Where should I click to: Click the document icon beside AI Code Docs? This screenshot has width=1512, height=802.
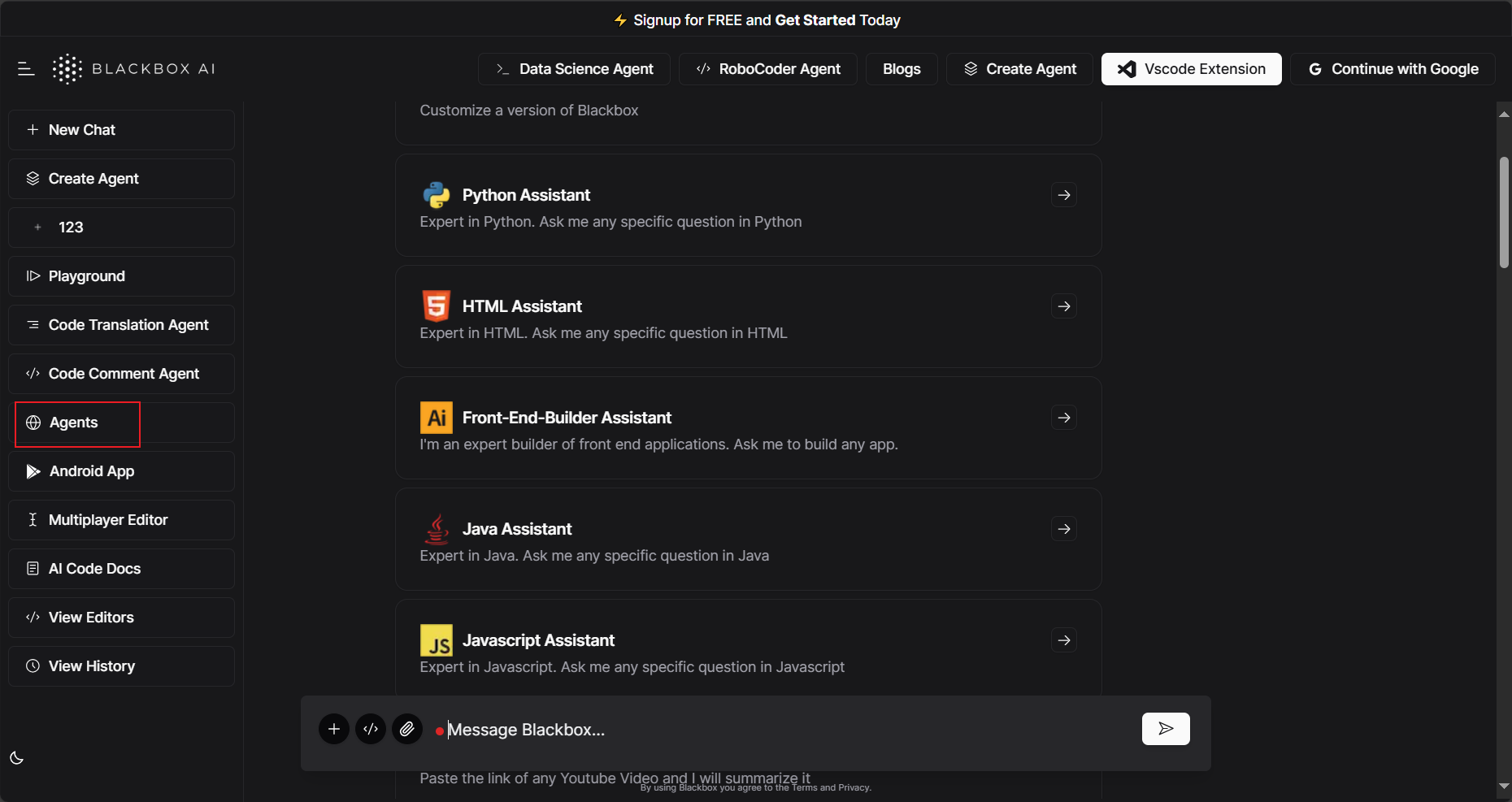click(x=33, y=569)
